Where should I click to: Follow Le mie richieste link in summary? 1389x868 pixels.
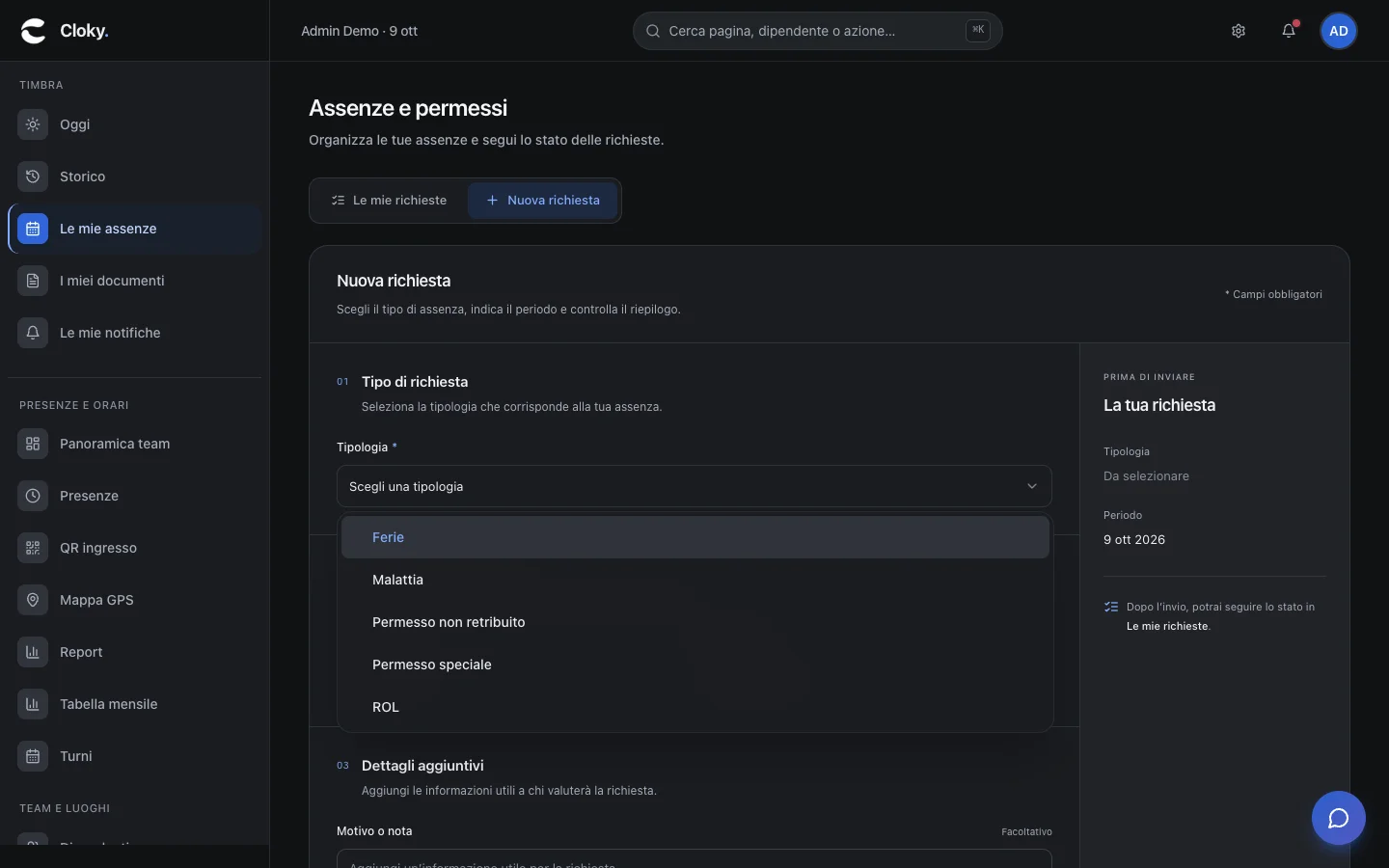tap(1167, 626)
